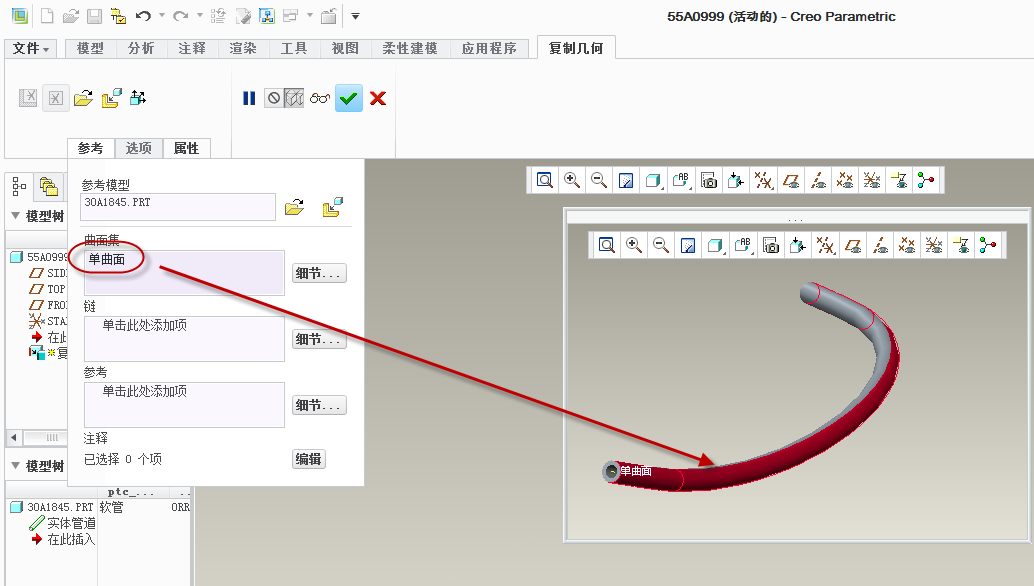Toggle plane display on main graphics toolbar
Screen dimensions: 1034x586
791,180
